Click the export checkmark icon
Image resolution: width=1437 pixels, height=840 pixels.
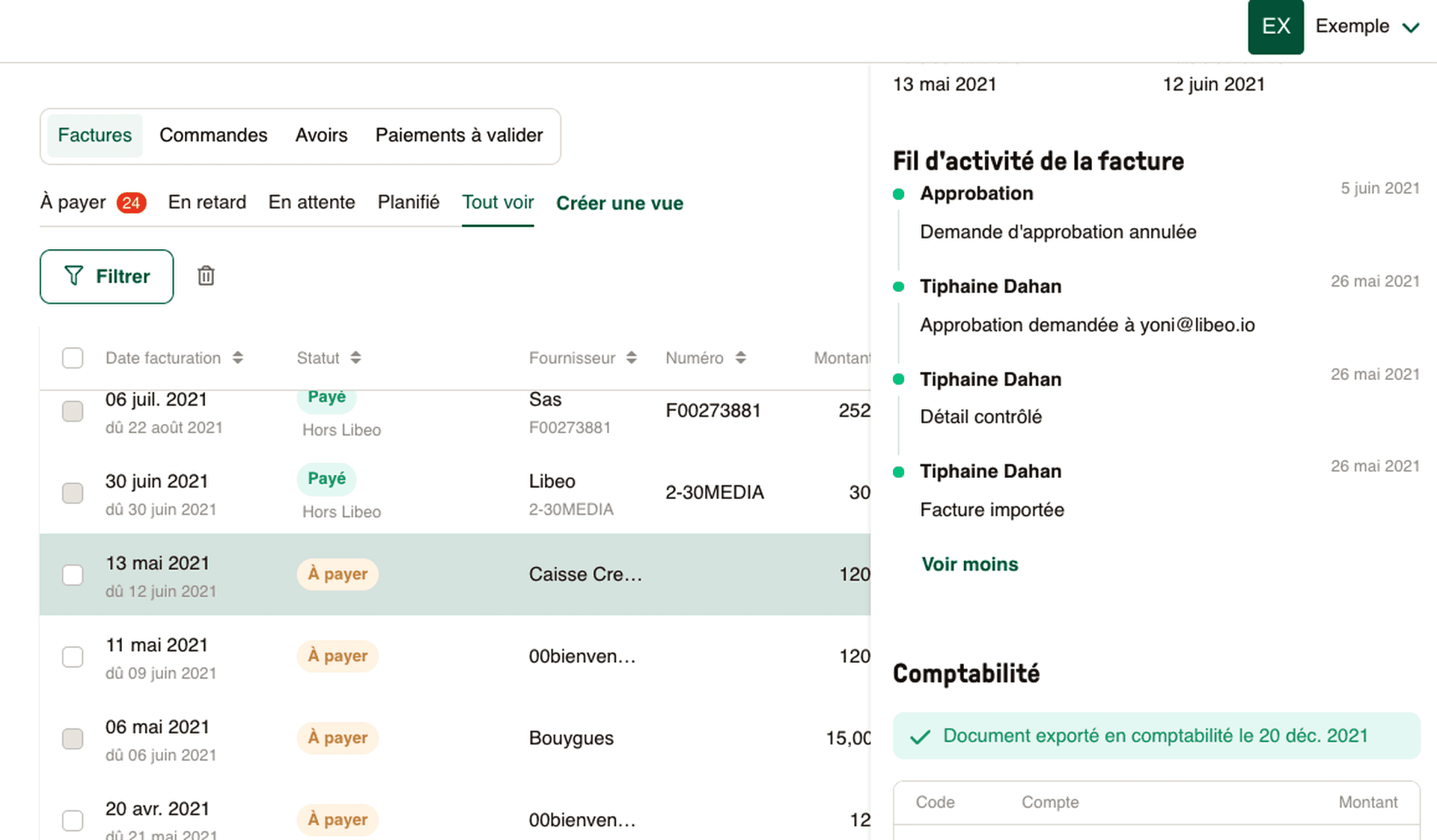pyautogui.click(x=920, y=737)
